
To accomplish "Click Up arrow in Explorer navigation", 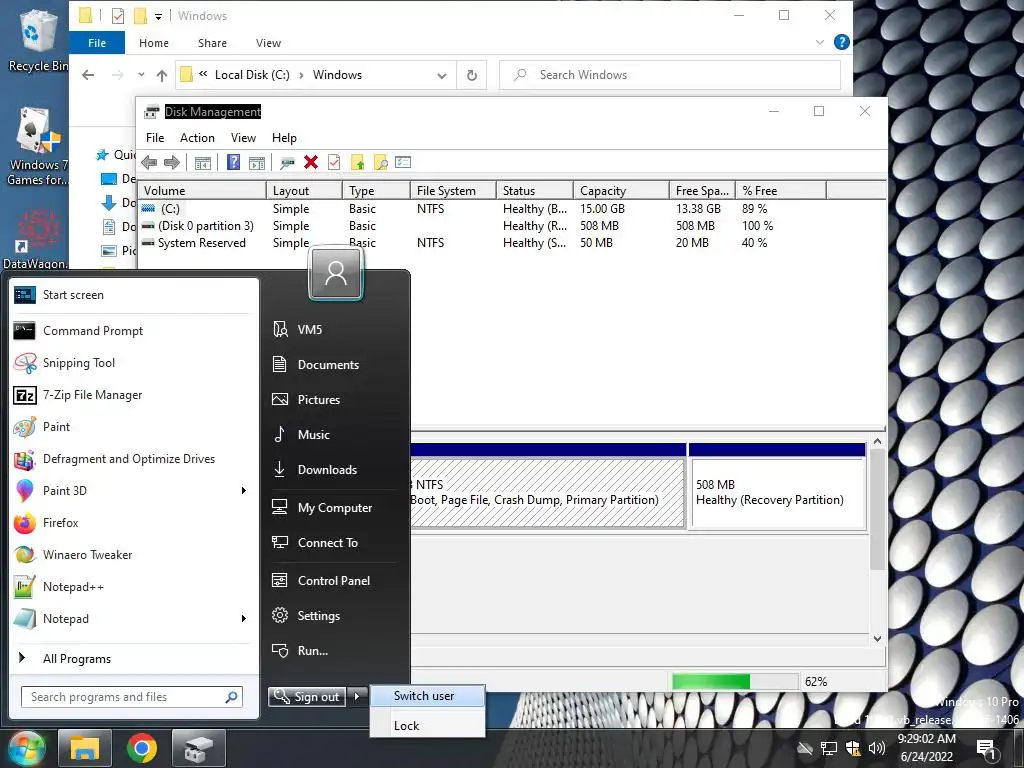I will pos(162,75).
